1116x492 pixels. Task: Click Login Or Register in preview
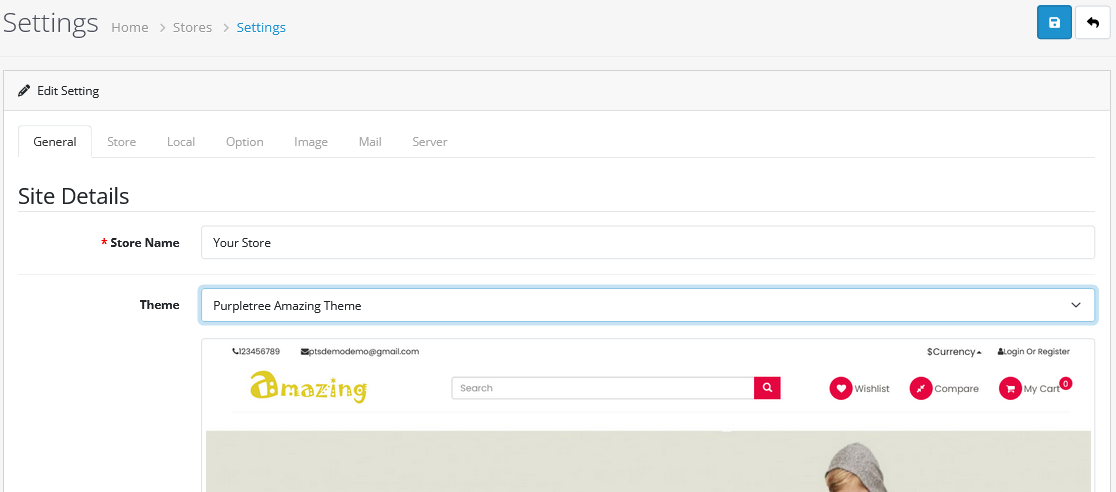[x=1033, y=352]
